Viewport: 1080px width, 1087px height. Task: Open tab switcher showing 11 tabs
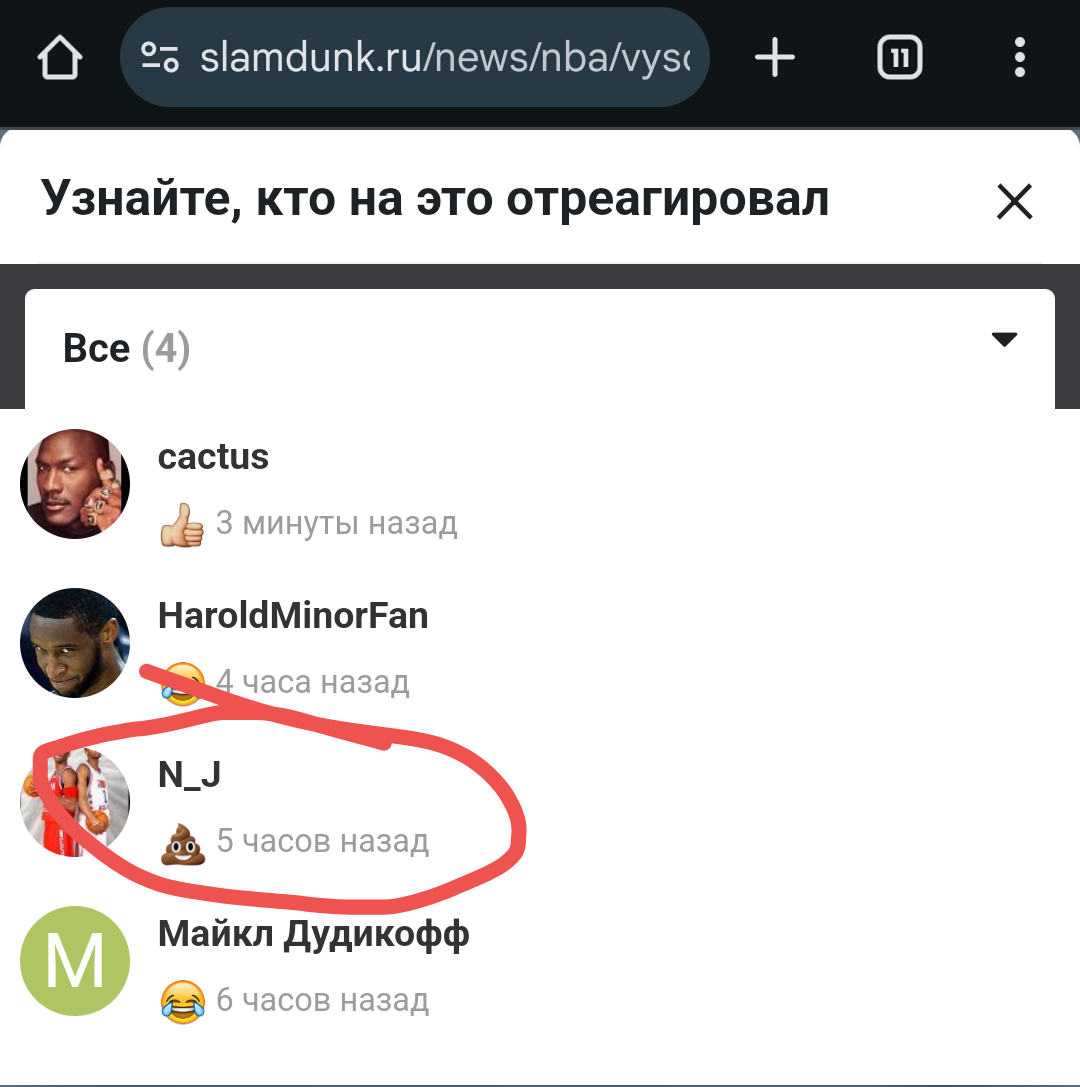click(x=899, y=57)
